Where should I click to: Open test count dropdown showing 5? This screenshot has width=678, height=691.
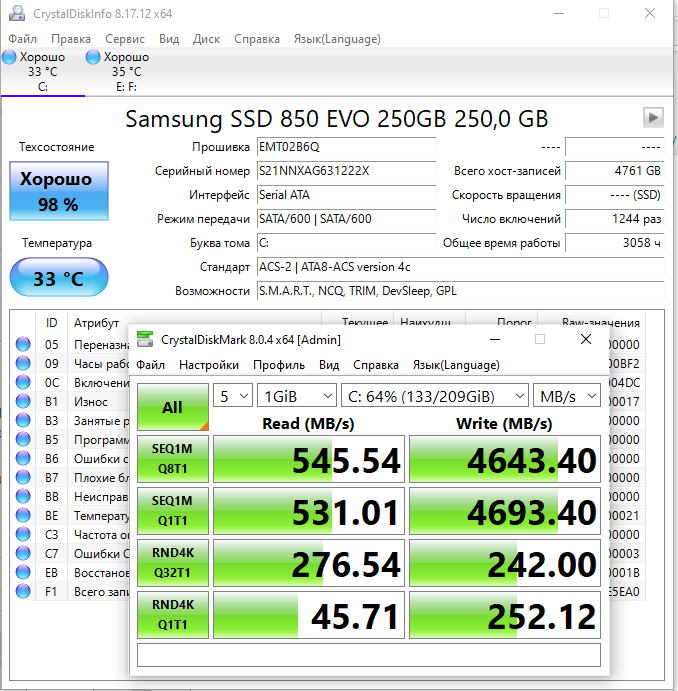[x=233, y=396]
